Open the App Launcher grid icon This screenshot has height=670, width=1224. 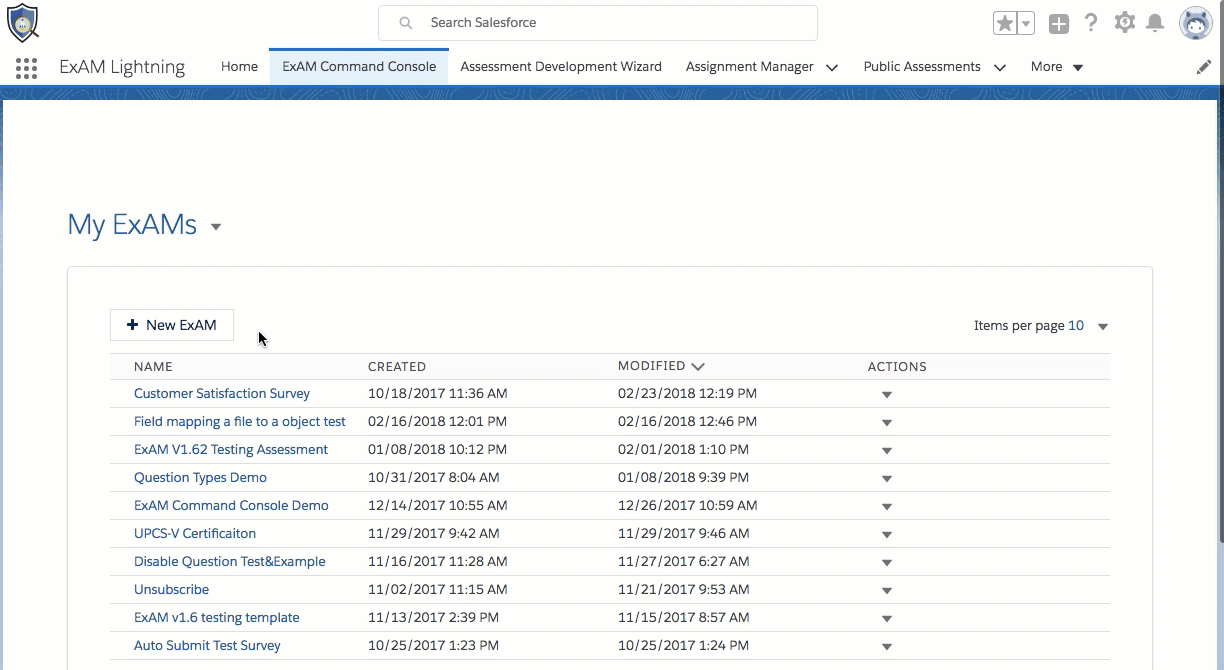point(27,67)
